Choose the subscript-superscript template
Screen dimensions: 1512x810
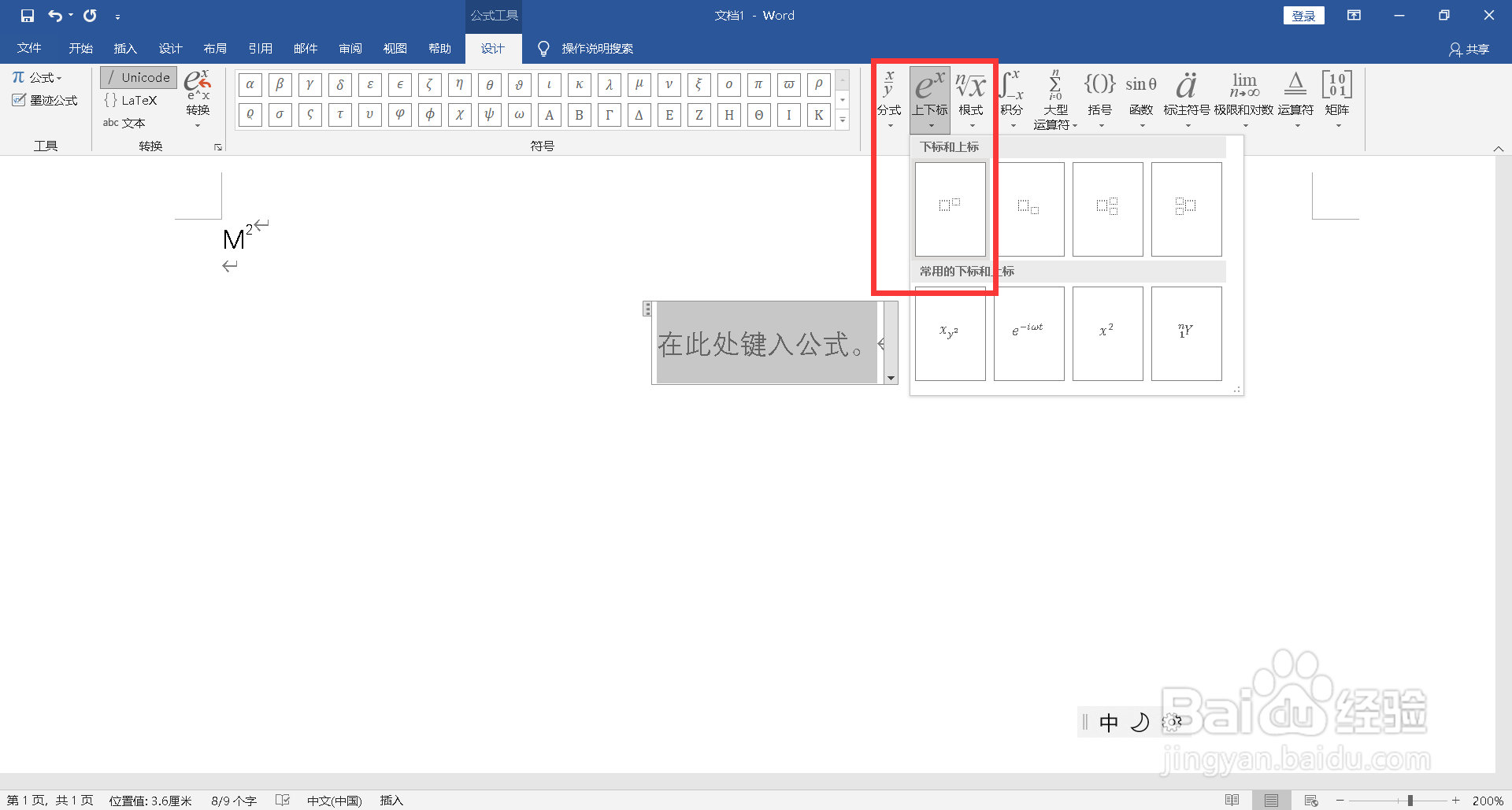pos(1108,209)
